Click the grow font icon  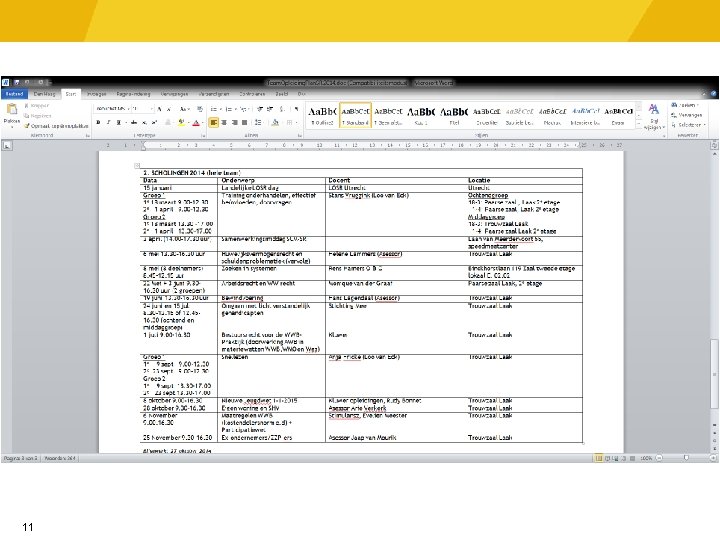(159, 109)
